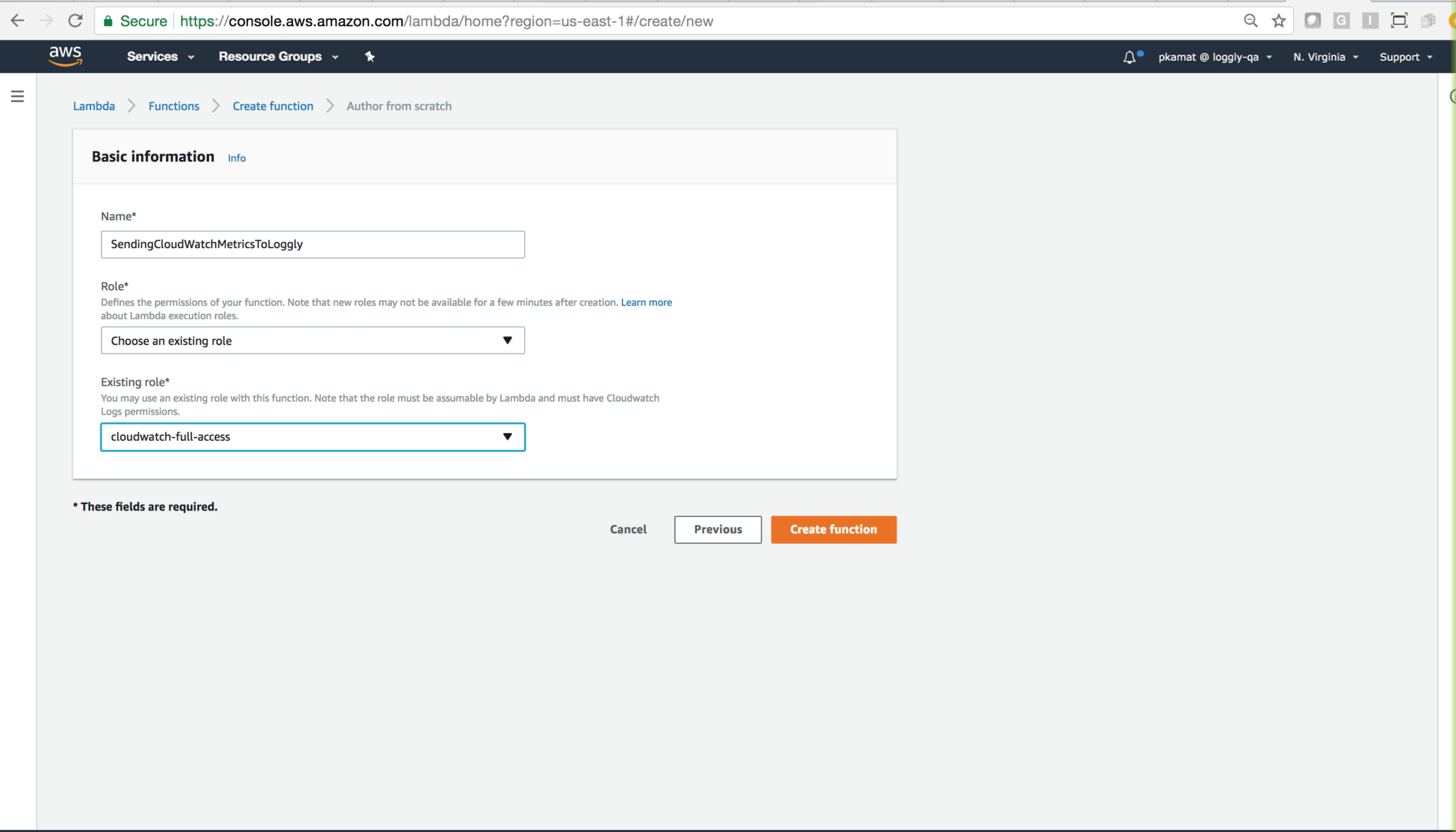Click the Functions breadcrumb link
1456x832 pixels.
pos(173,106)
